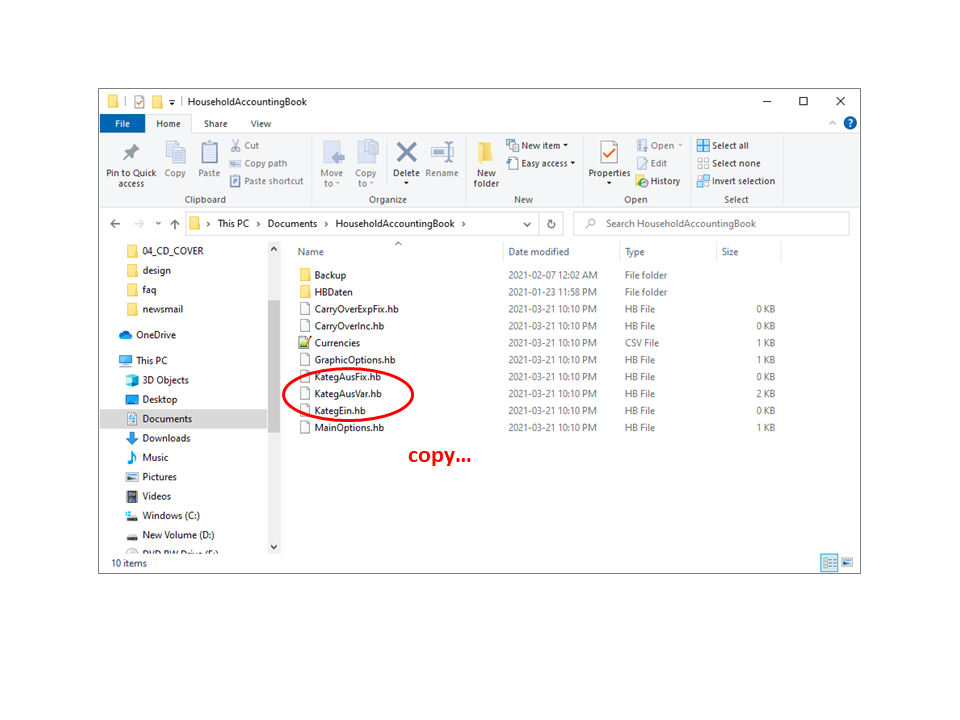
Task: Click the Up arrow navigation button
Action: (175, 224)
